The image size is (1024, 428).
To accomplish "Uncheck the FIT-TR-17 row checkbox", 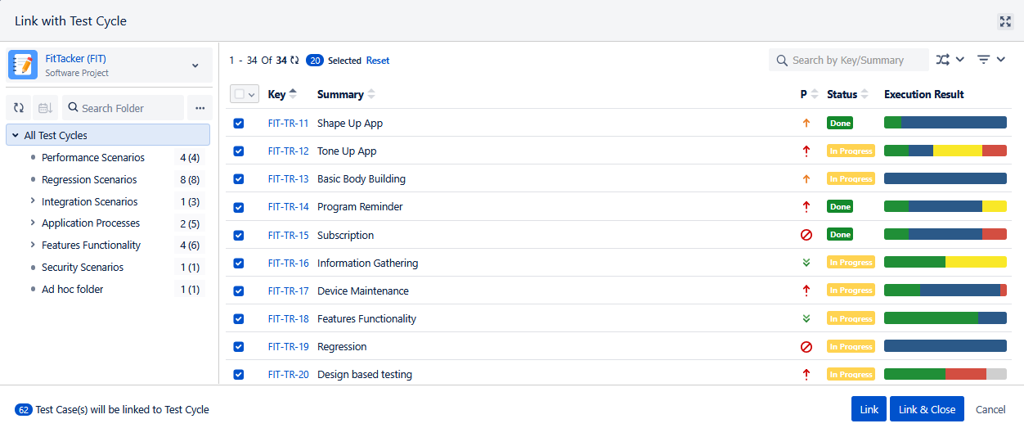I will [x=238, y=291].
